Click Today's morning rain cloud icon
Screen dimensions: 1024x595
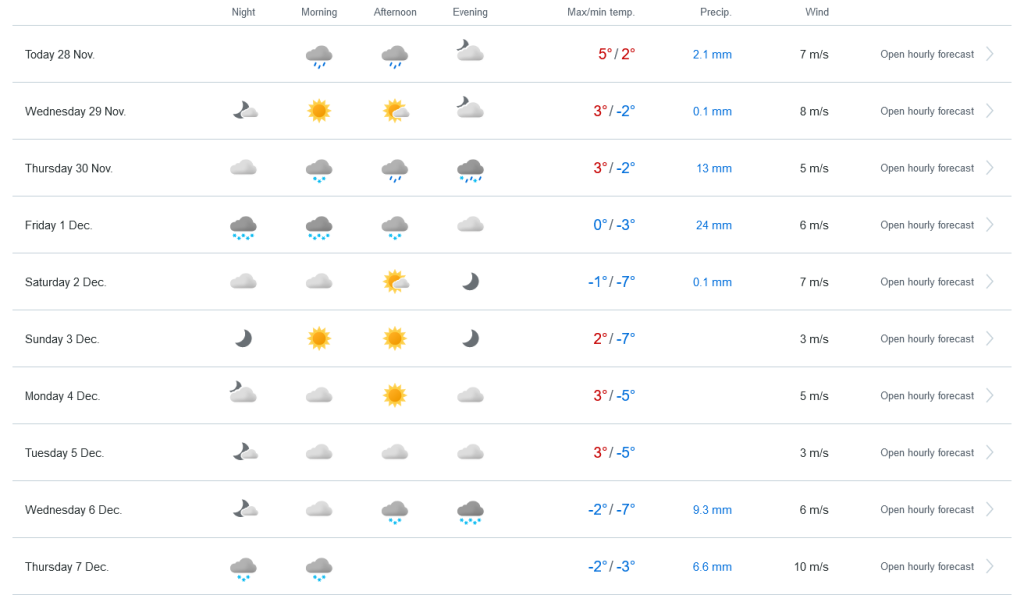pyautogui.click(x=319, y=55)
